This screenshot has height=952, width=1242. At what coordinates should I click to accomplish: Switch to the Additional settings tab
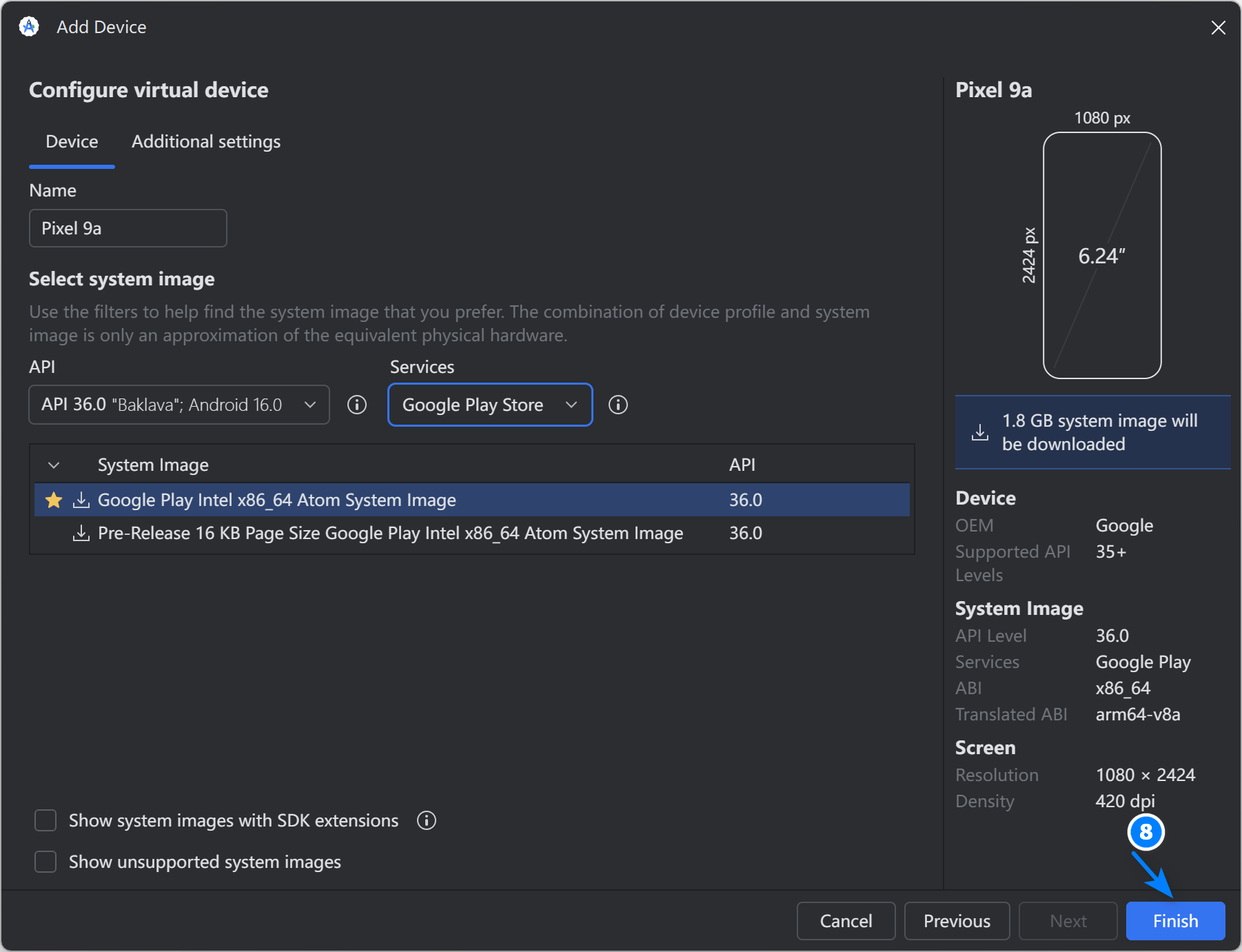[206, 141]
